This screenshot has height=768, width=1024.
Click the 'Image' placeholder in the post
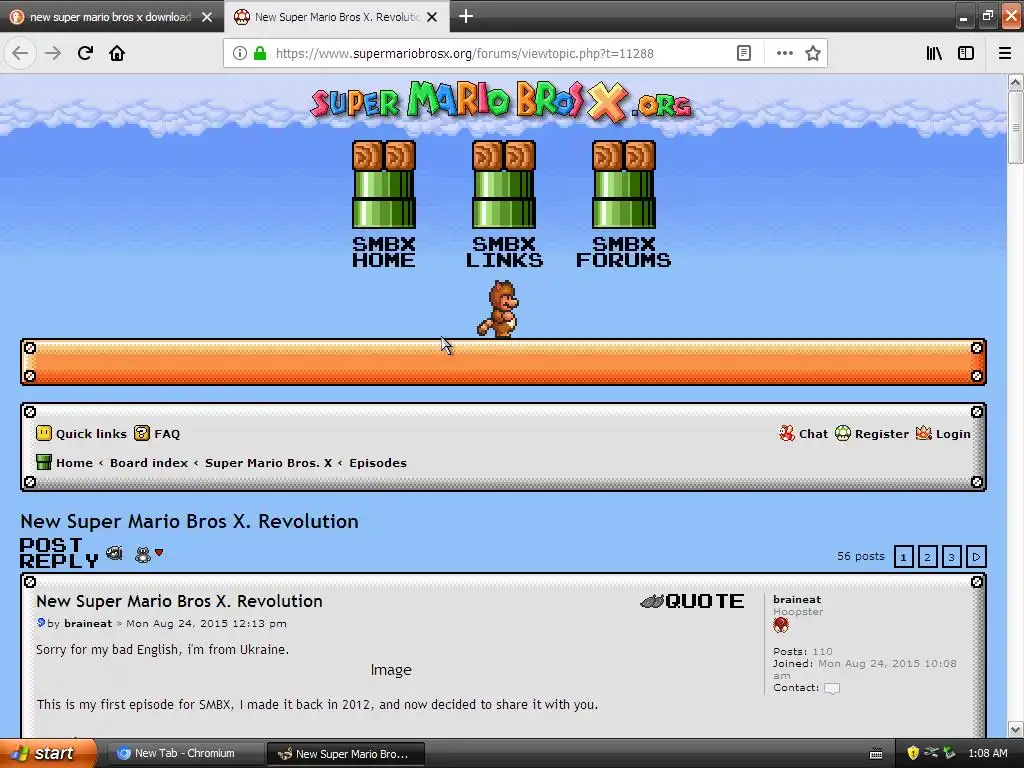click(391, 670)
